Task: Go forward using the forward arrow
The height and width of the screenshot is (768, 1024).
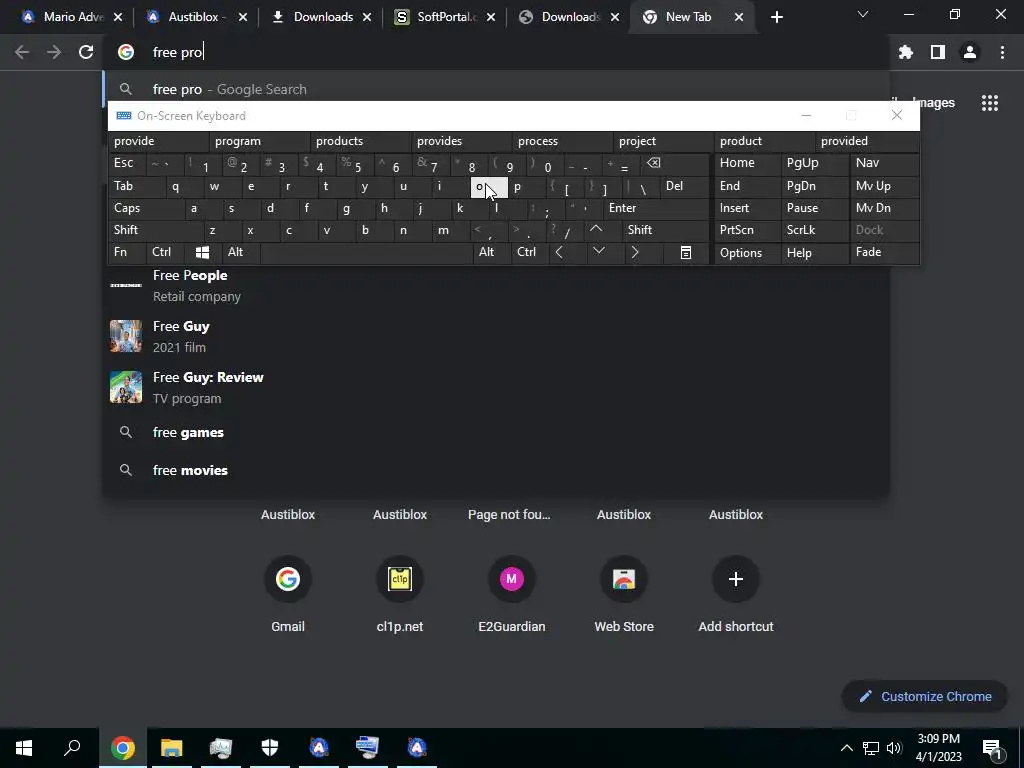Action: pos(54,52)
